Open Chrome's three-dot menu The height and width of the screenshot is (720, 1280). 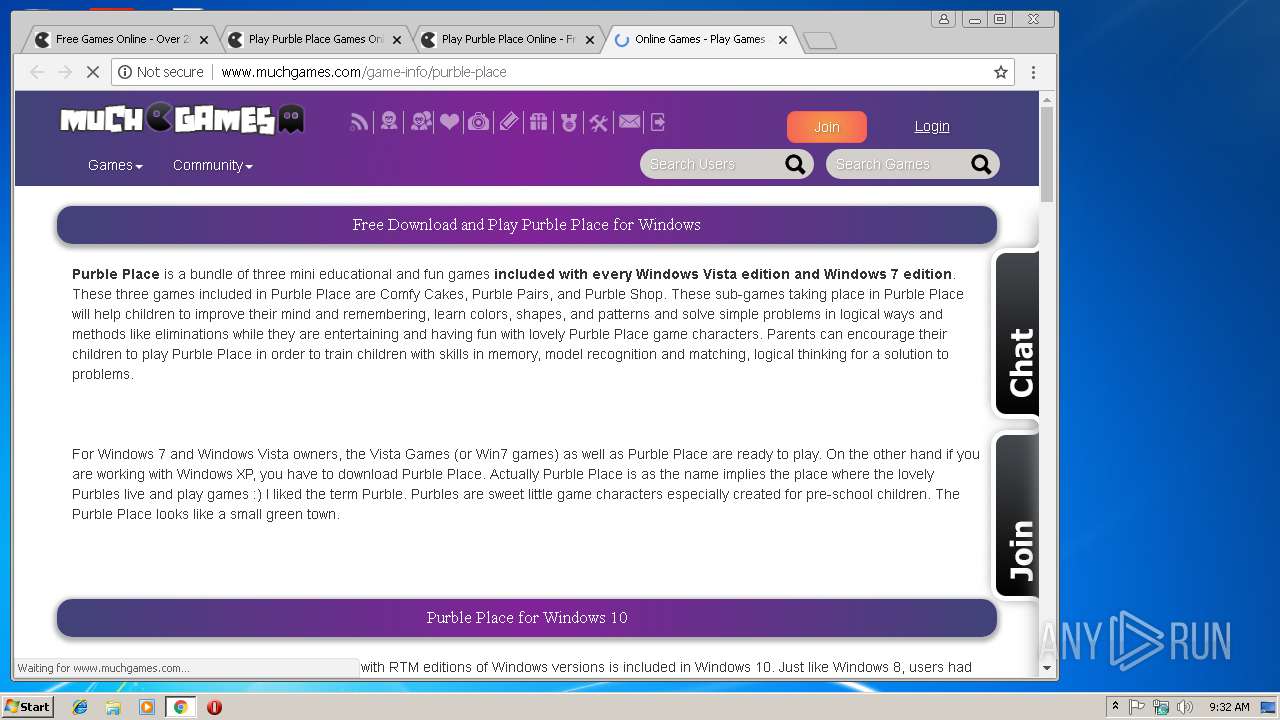(1033, 72)
